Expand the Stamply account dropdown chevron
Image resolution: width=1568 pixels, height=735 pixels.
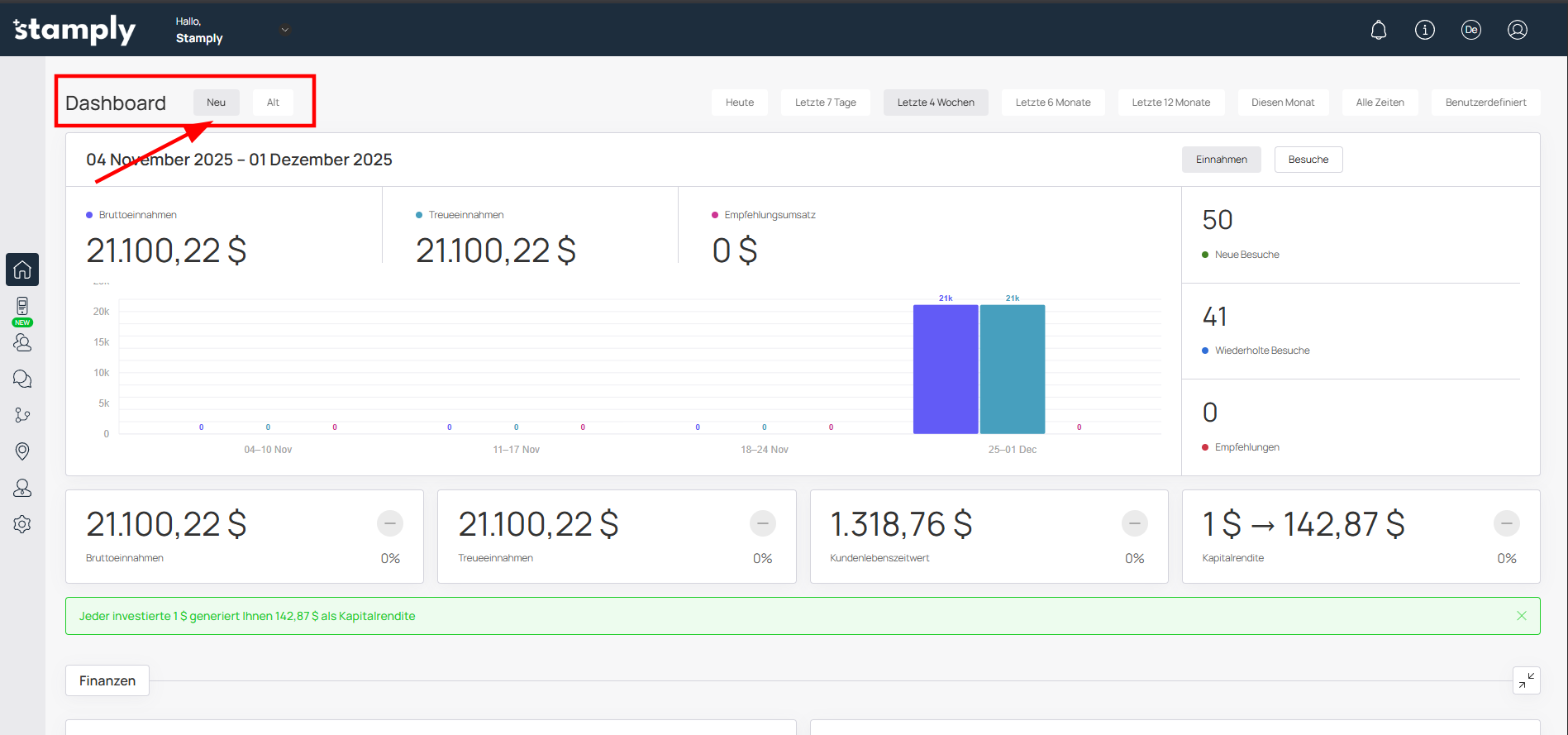pos(285,30)
